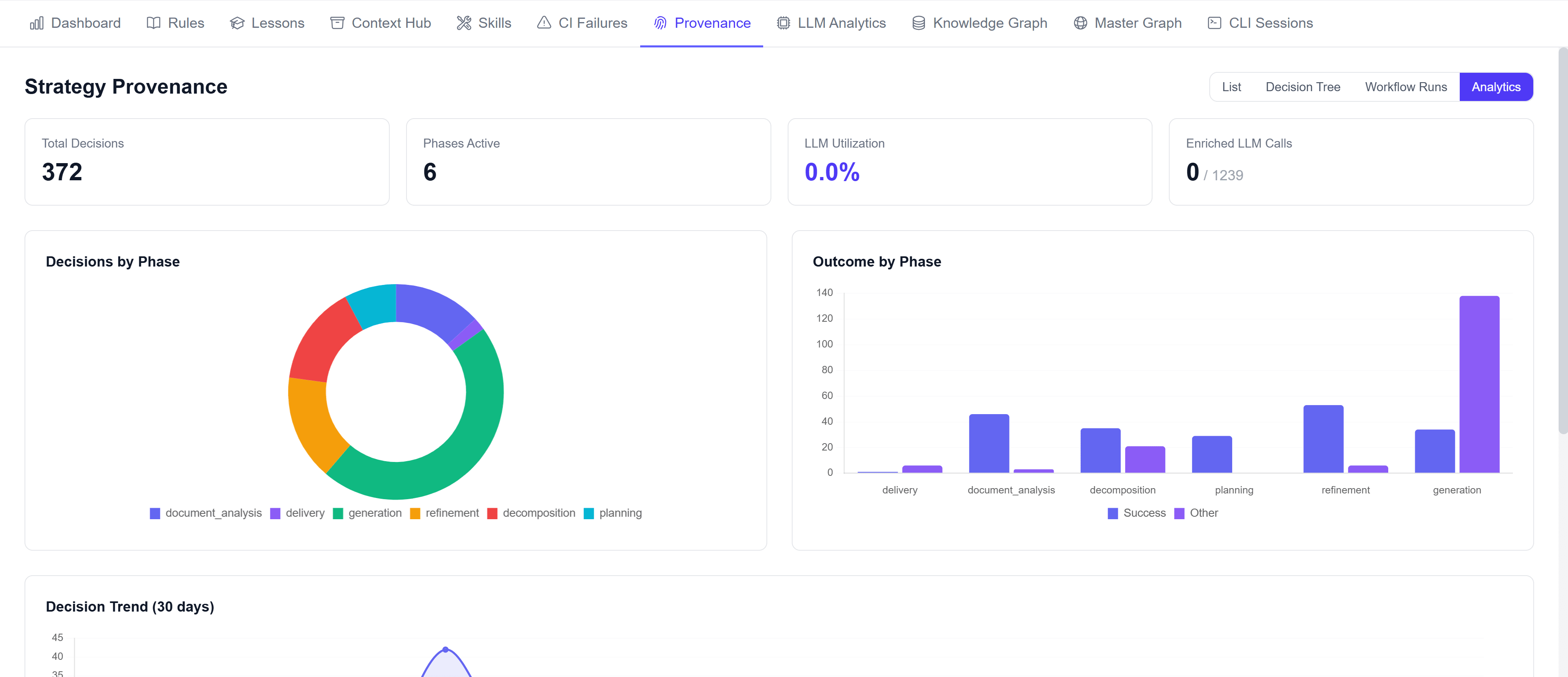Click the Decision Trend (30 days) title
The image size is (1568, 677).
(130, 607)
